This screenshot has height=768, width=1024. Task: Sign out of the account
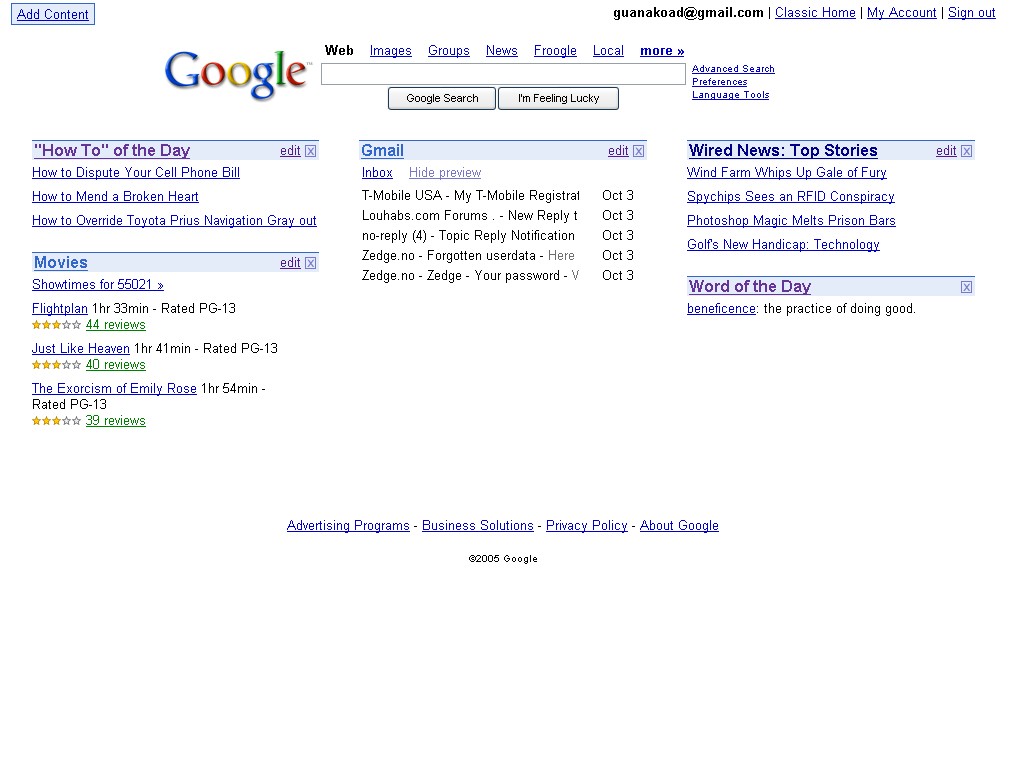tap(971, 13)
